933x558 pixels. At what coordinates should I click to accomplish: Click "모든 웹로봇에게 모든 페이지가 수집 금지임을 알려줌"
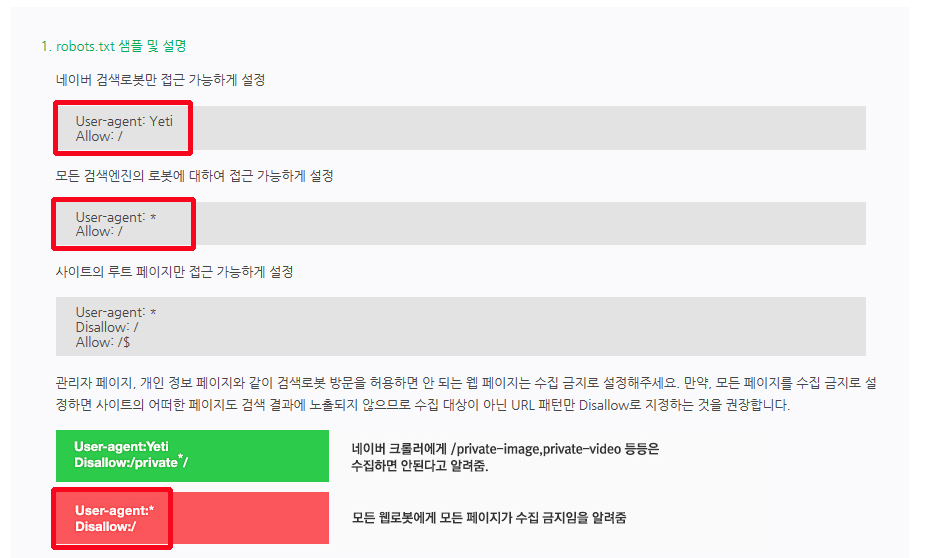point(489,518)
